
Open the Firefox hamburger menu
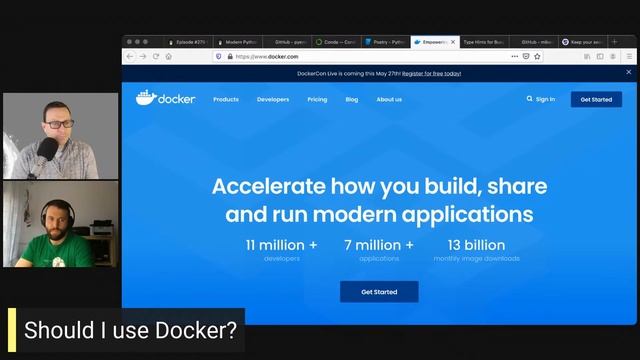point(629,56)
